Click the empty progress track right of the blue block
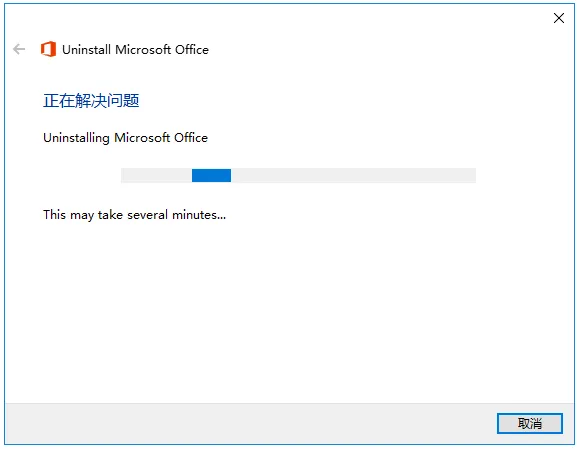The image size is (577, 449). (353, 175)
